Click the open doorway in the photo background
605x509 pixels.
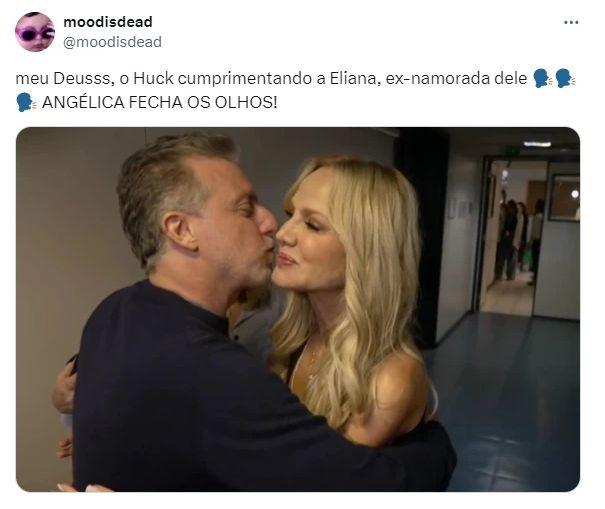511,235
